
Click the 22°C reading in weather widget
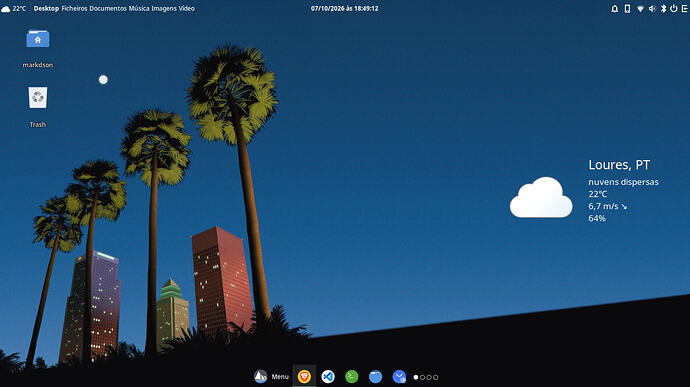click(598, 194)
